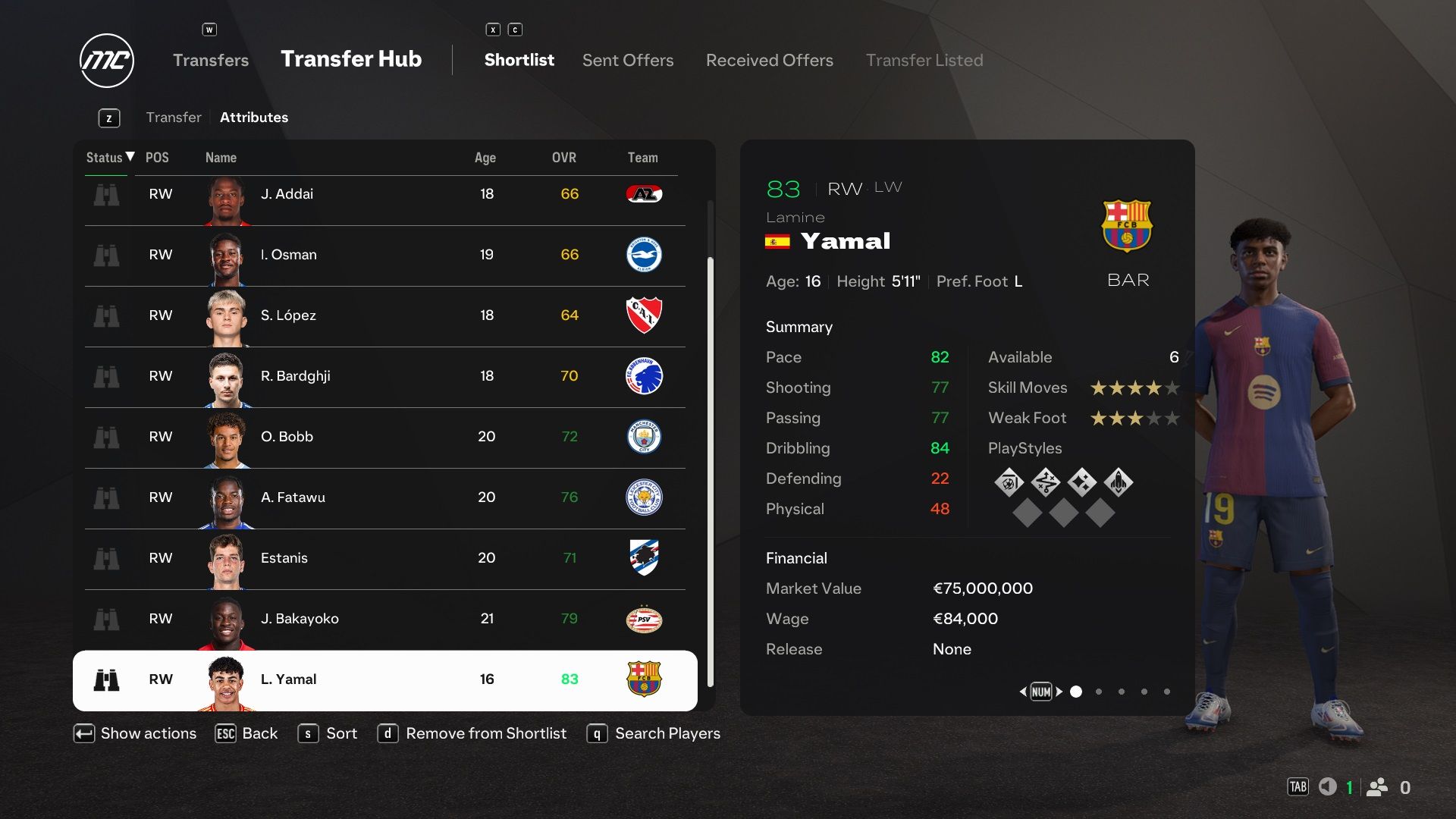Viewport: 1456px width, 819px height.
Task: Click the PlayStyle dribbling icon on Yamal's profile
Action: (x=1045, y=481)
